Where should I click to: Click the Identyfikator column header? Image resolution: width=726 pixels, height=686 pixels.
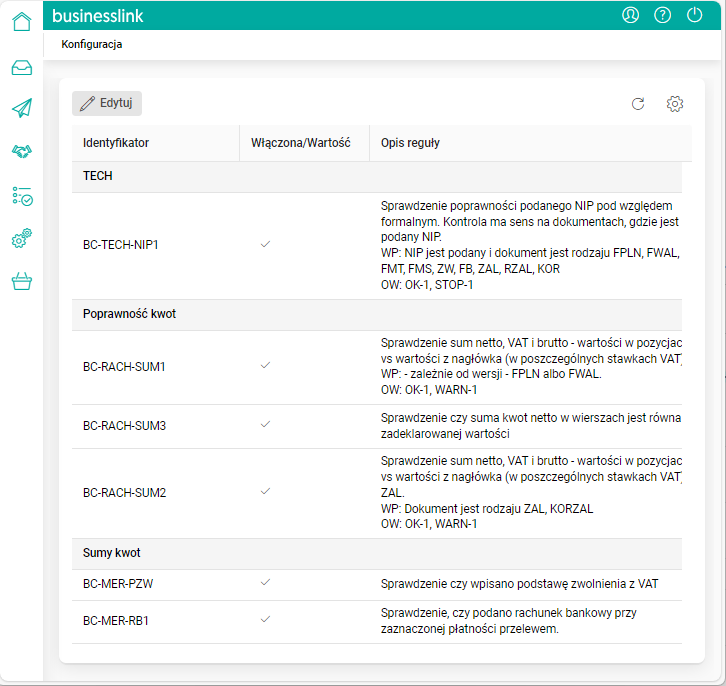116,143
